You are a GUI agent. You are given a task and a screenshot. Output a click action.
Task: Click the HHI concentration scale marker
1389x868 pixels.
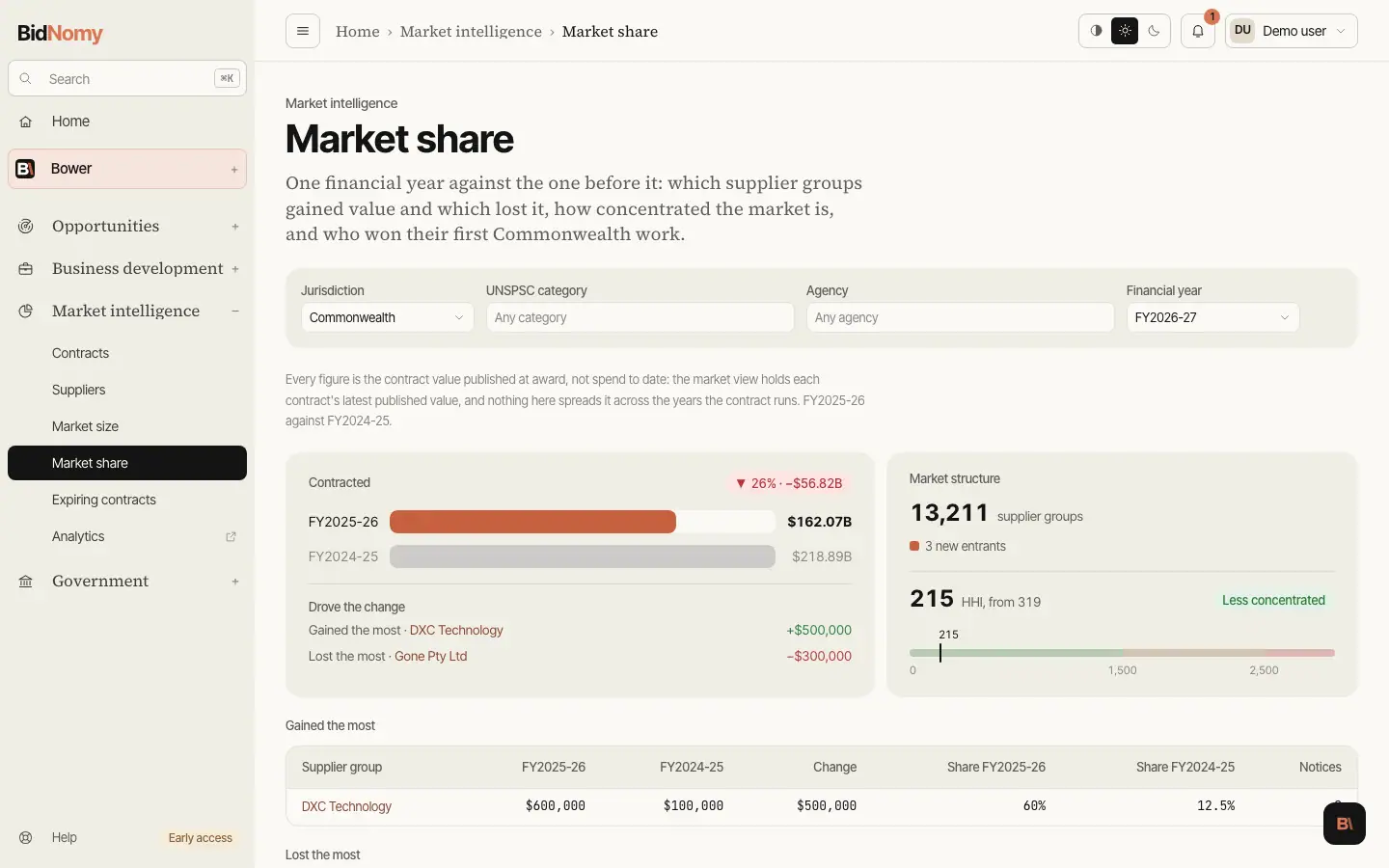(x=940, y=653)
